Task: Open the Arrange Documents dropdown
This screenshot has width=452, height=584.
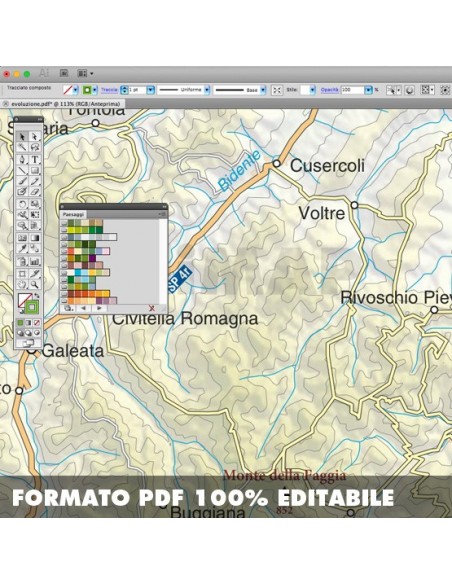Action: click(x=85, y=73)
